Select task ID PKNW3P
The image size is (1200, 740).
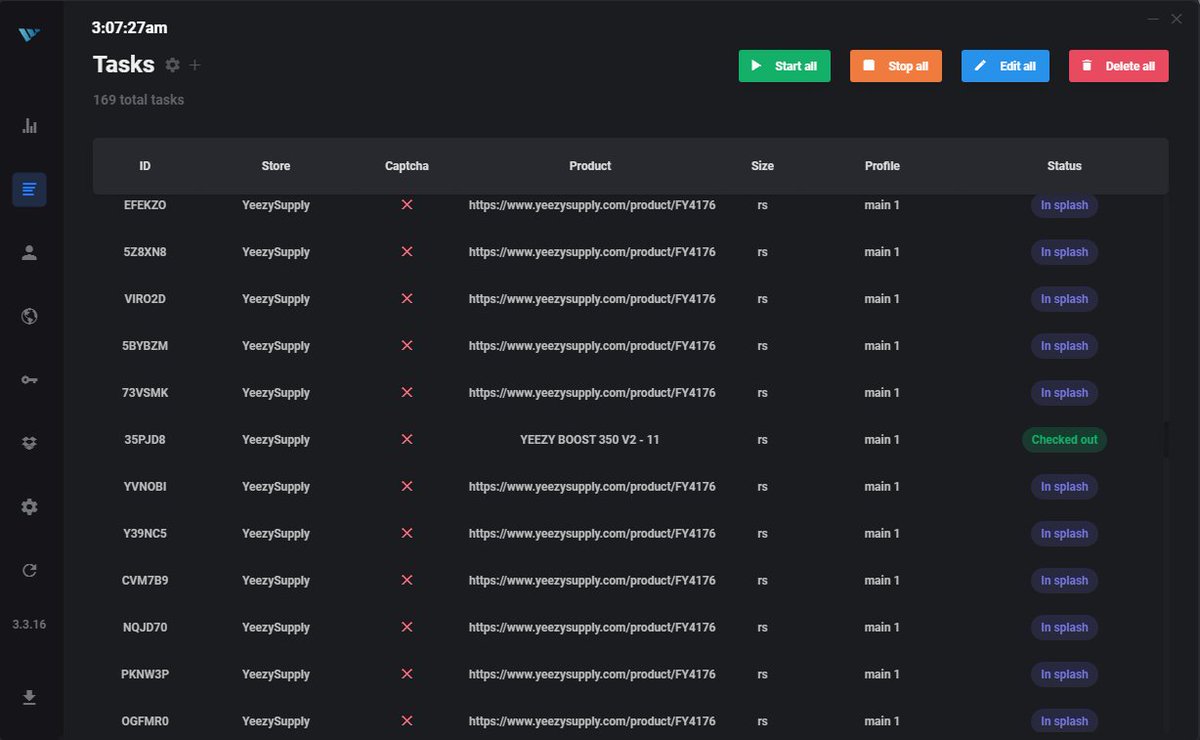click(x=145, y=674)
